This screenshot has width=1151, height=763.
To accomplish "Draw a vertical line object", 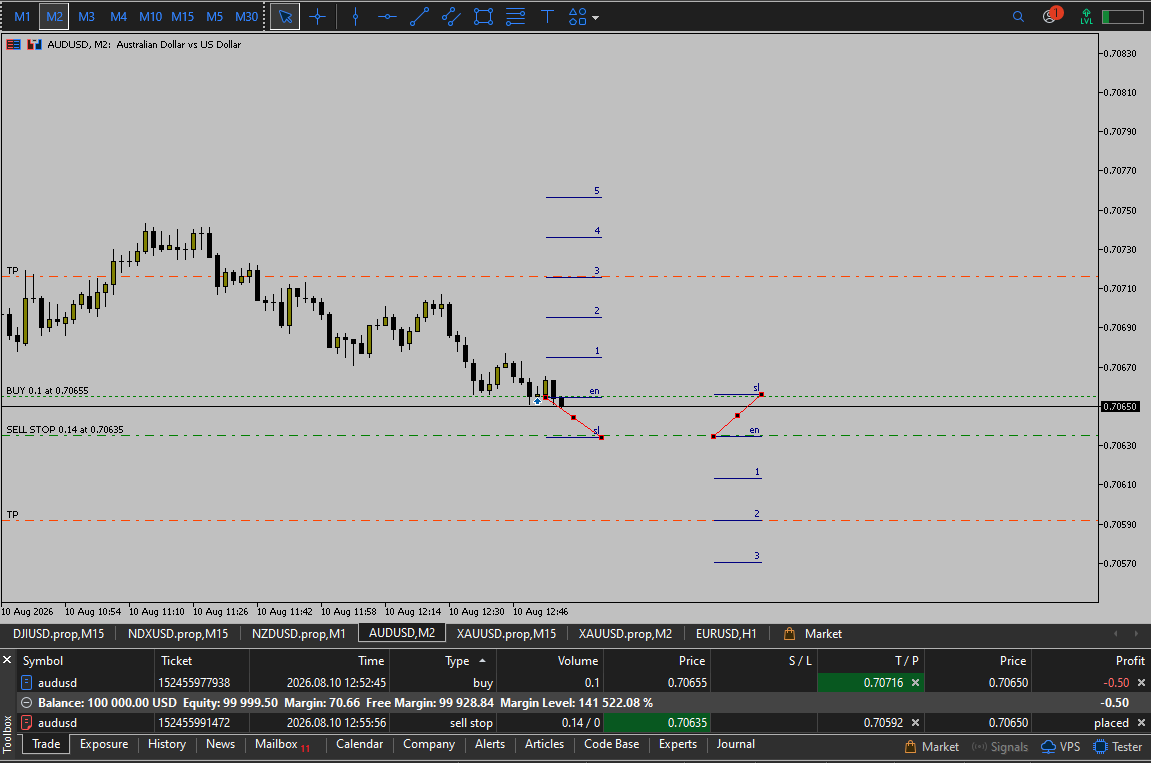I will point(355,16).
